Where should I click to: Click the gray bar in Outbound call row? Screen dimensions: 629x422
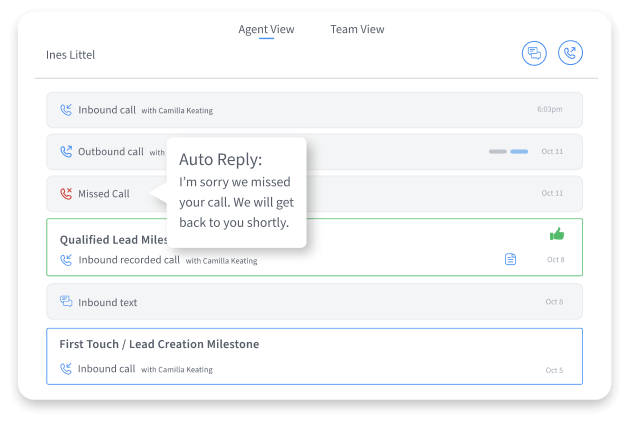[x=498, y=152]
